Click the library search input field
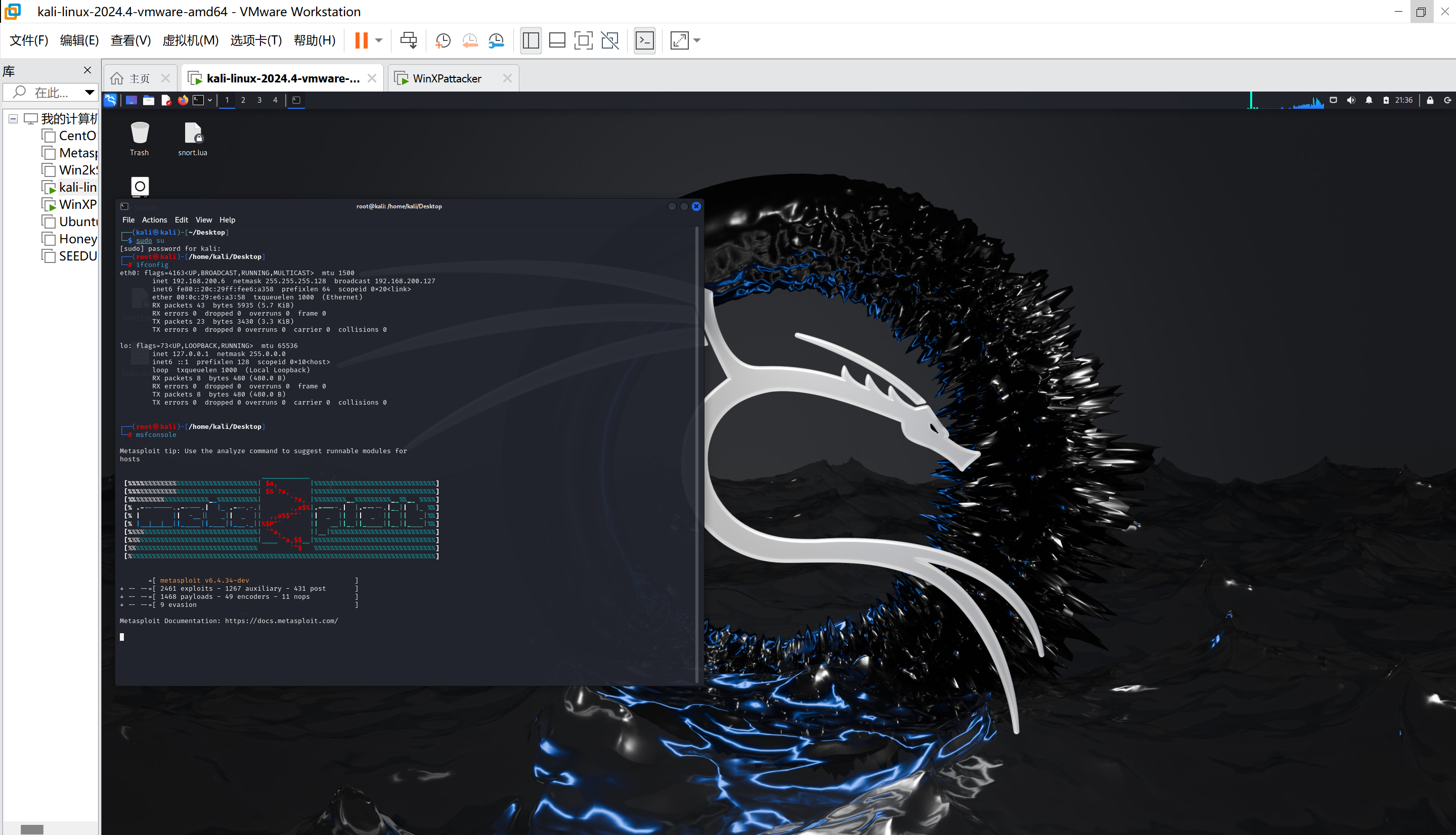Viewport: 1456px width, 835px height. pyautogui.click(x=51, y=92)
